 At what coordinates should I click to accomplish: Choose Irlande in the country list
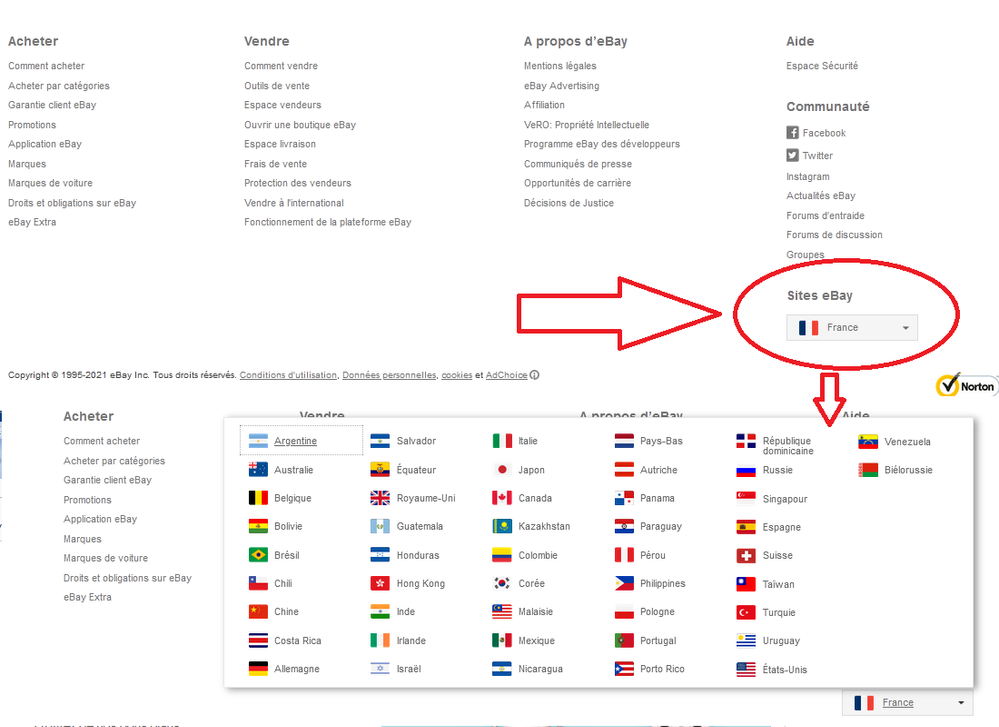coord(411,640)
